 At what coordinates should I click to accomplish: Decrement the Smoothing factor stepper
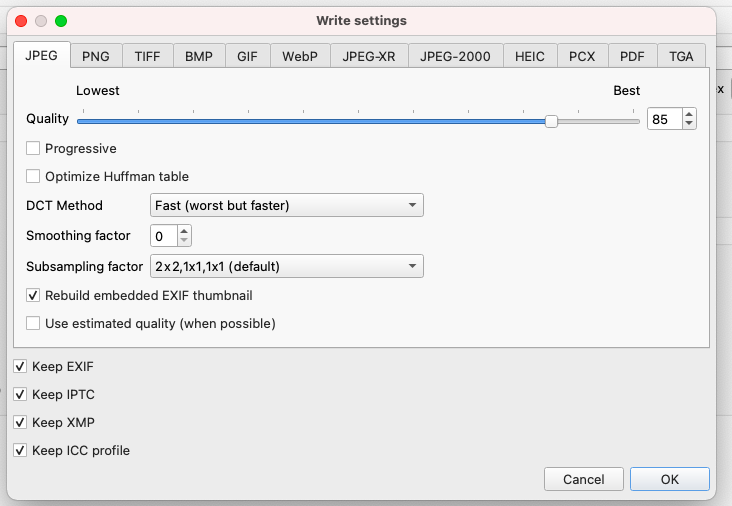click(x=183, y=241)
